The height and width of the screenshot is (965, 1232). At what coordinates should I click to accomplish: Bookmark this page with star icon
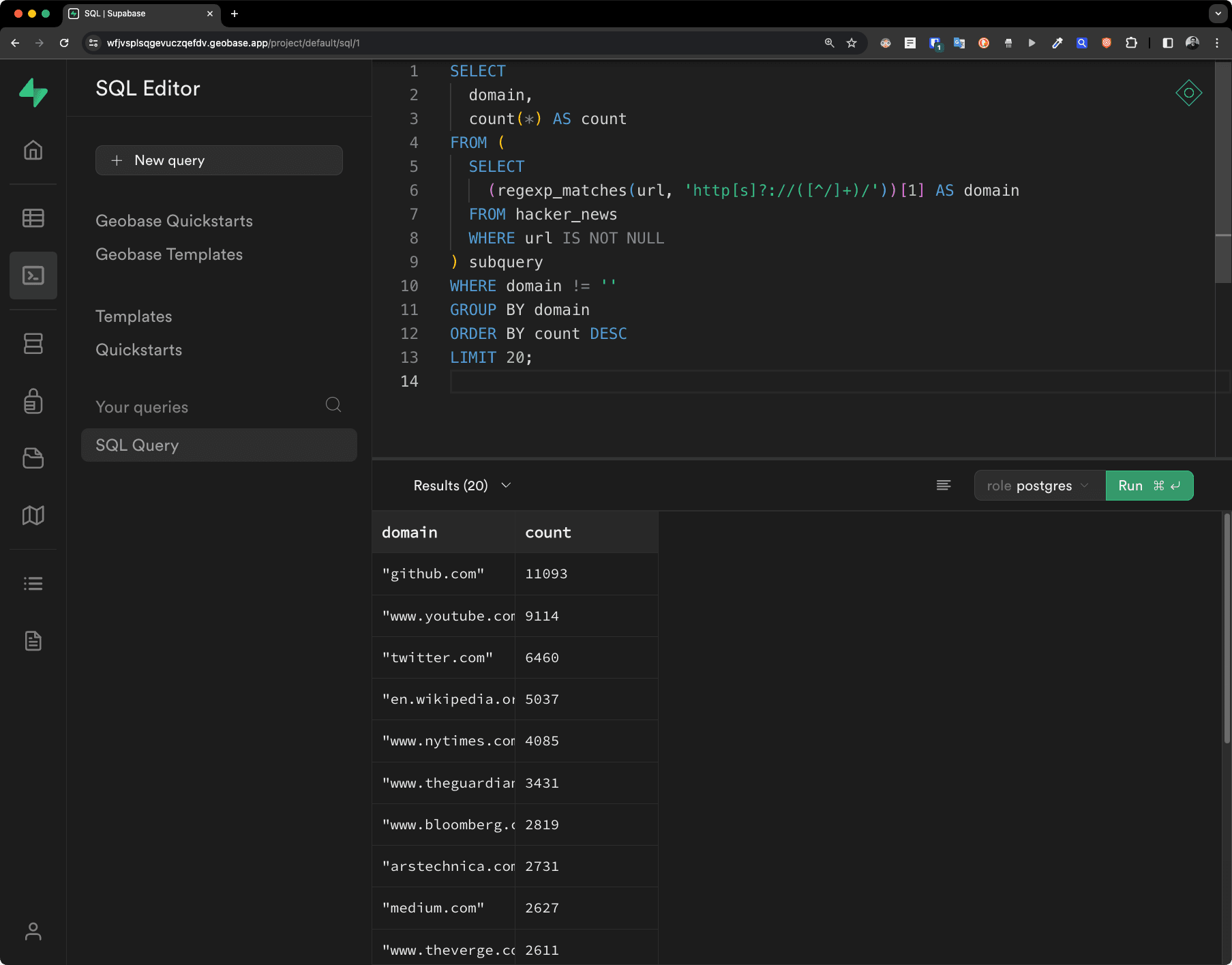852,43
